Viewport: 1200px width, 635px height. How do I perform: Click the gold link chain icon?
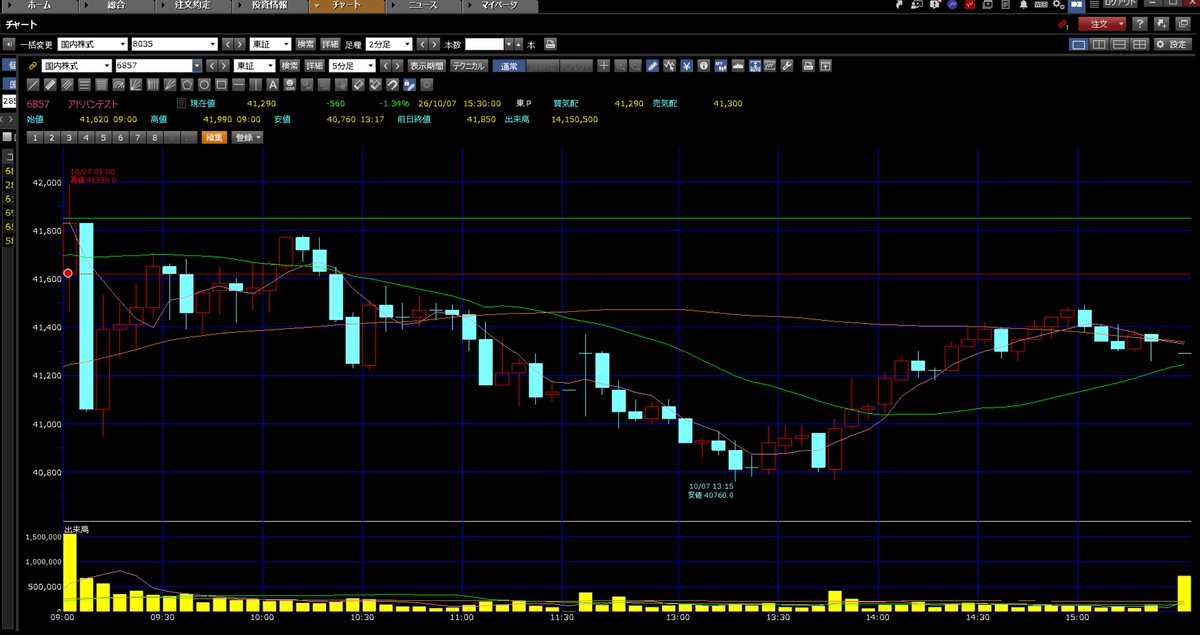click(x=32, y=66)
